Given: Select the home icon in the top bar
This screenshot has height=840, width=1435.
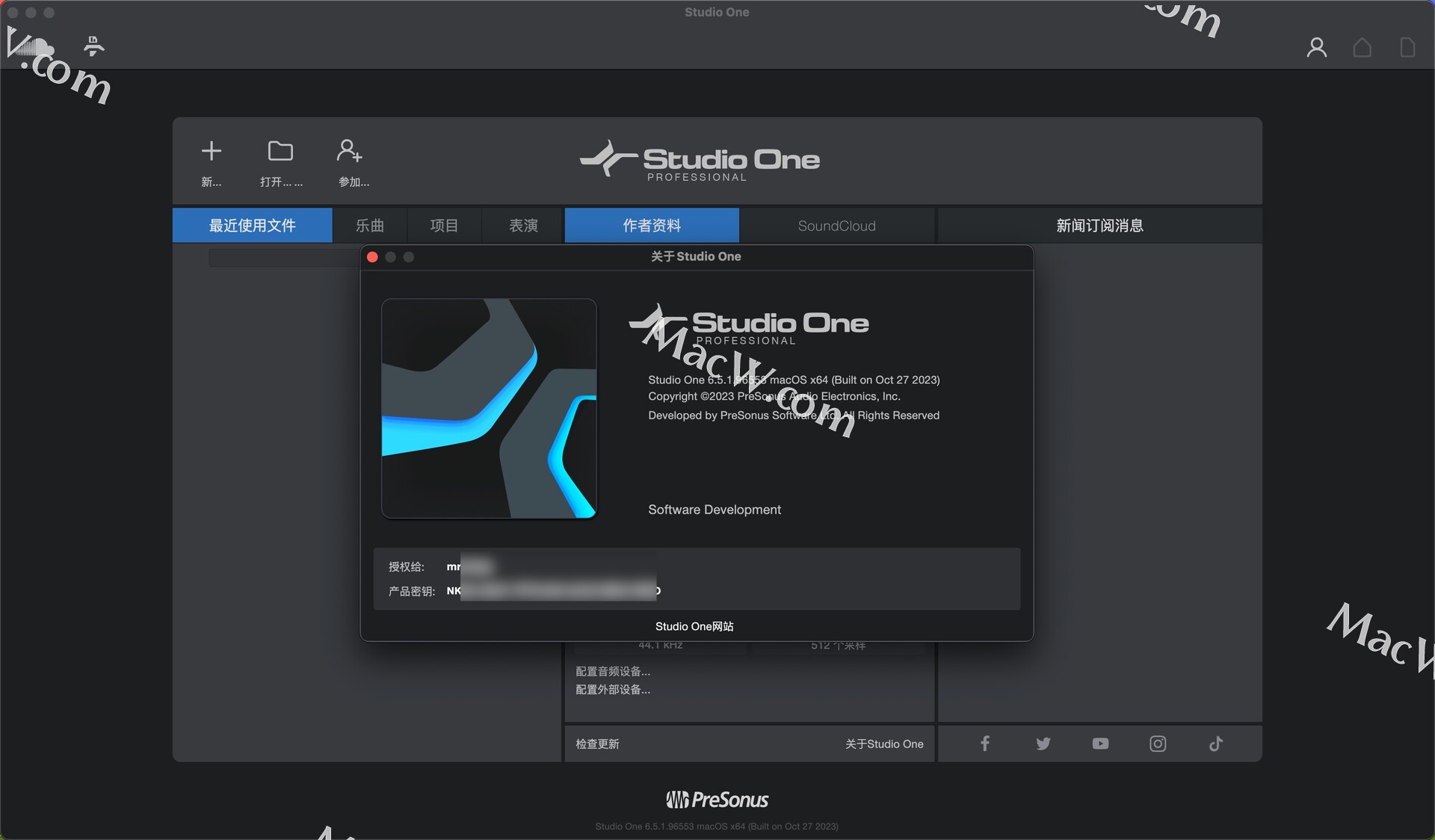Looking at the screenshot, I should [x=1362, y=46].
